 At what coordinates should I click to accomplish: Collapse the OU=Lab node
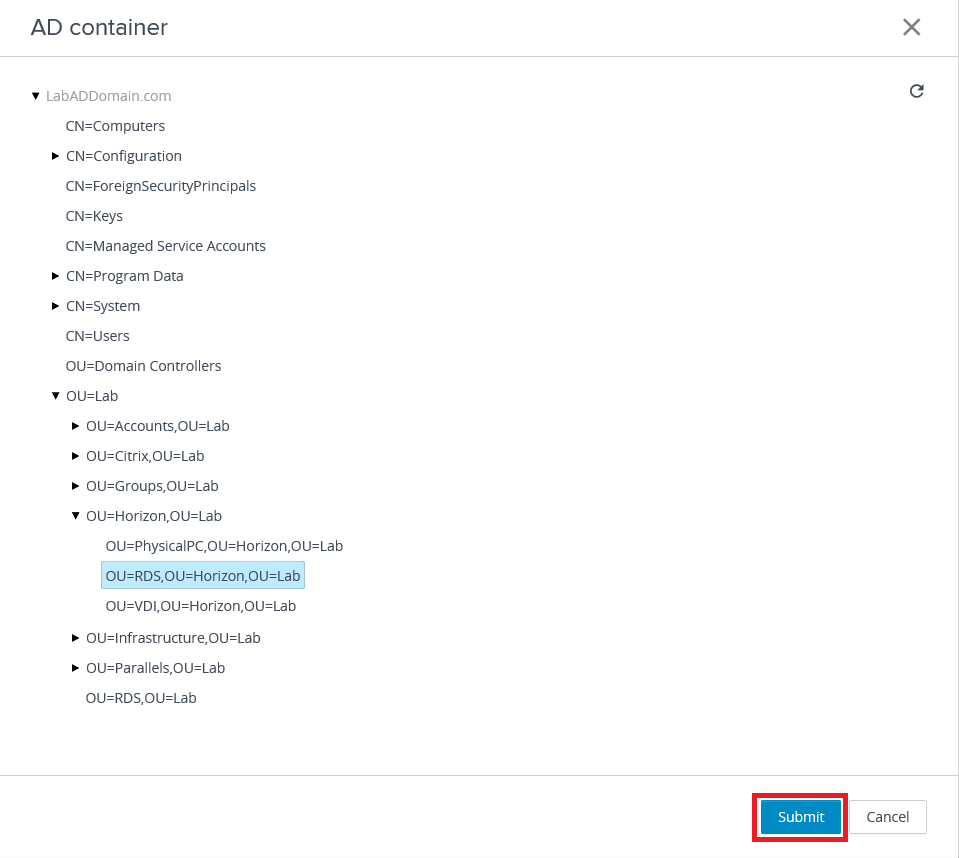(x=56, y=396)
